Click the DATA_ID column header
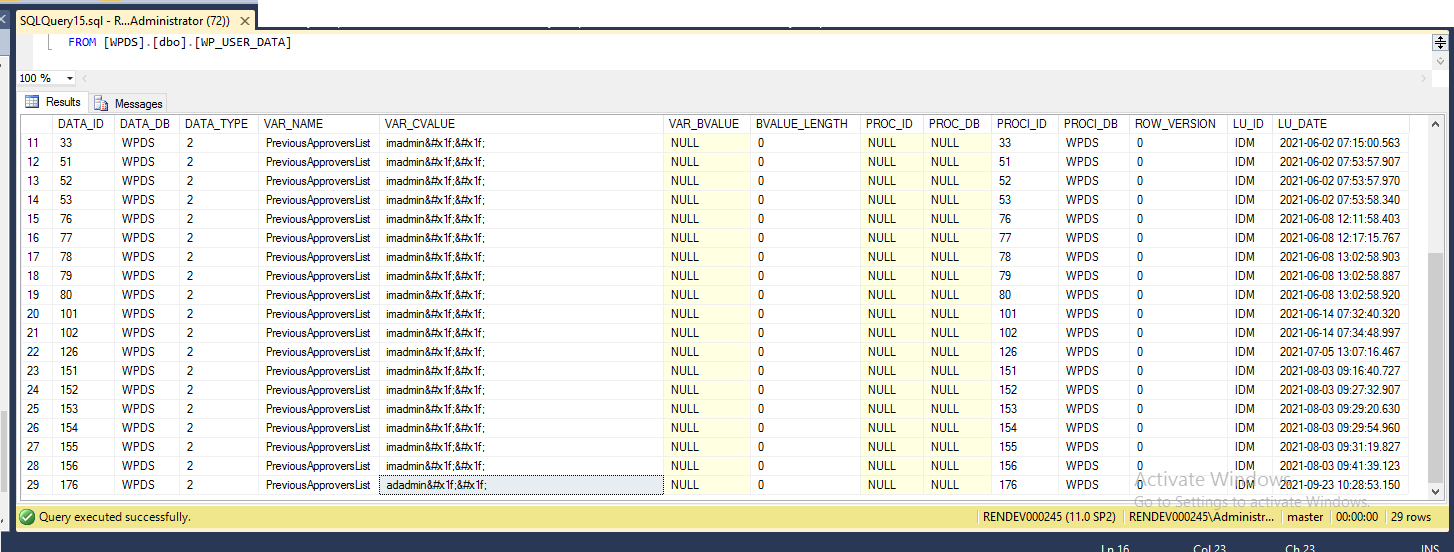This screenshot has width=1454, height=552. (80, 124)
